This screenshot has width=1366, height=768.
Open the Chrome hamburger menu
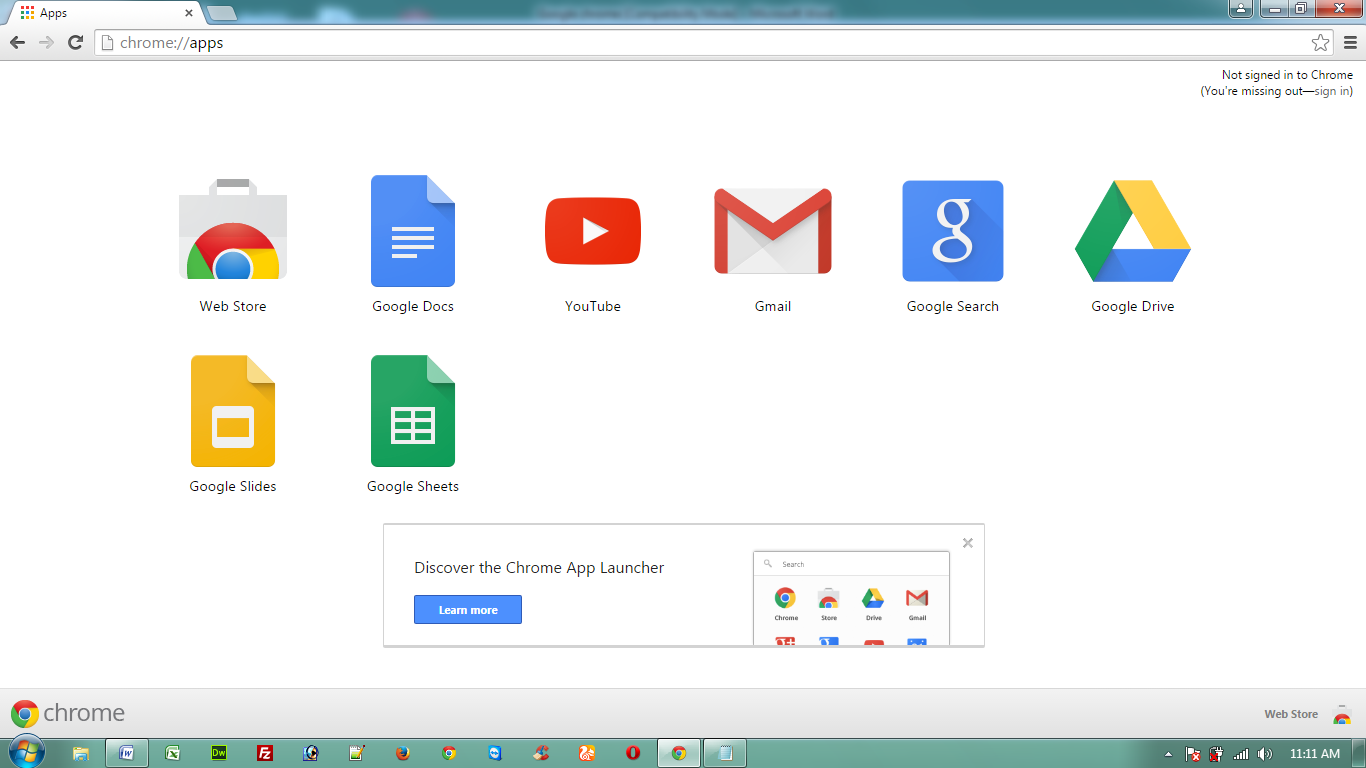[x=1351, y=42]
